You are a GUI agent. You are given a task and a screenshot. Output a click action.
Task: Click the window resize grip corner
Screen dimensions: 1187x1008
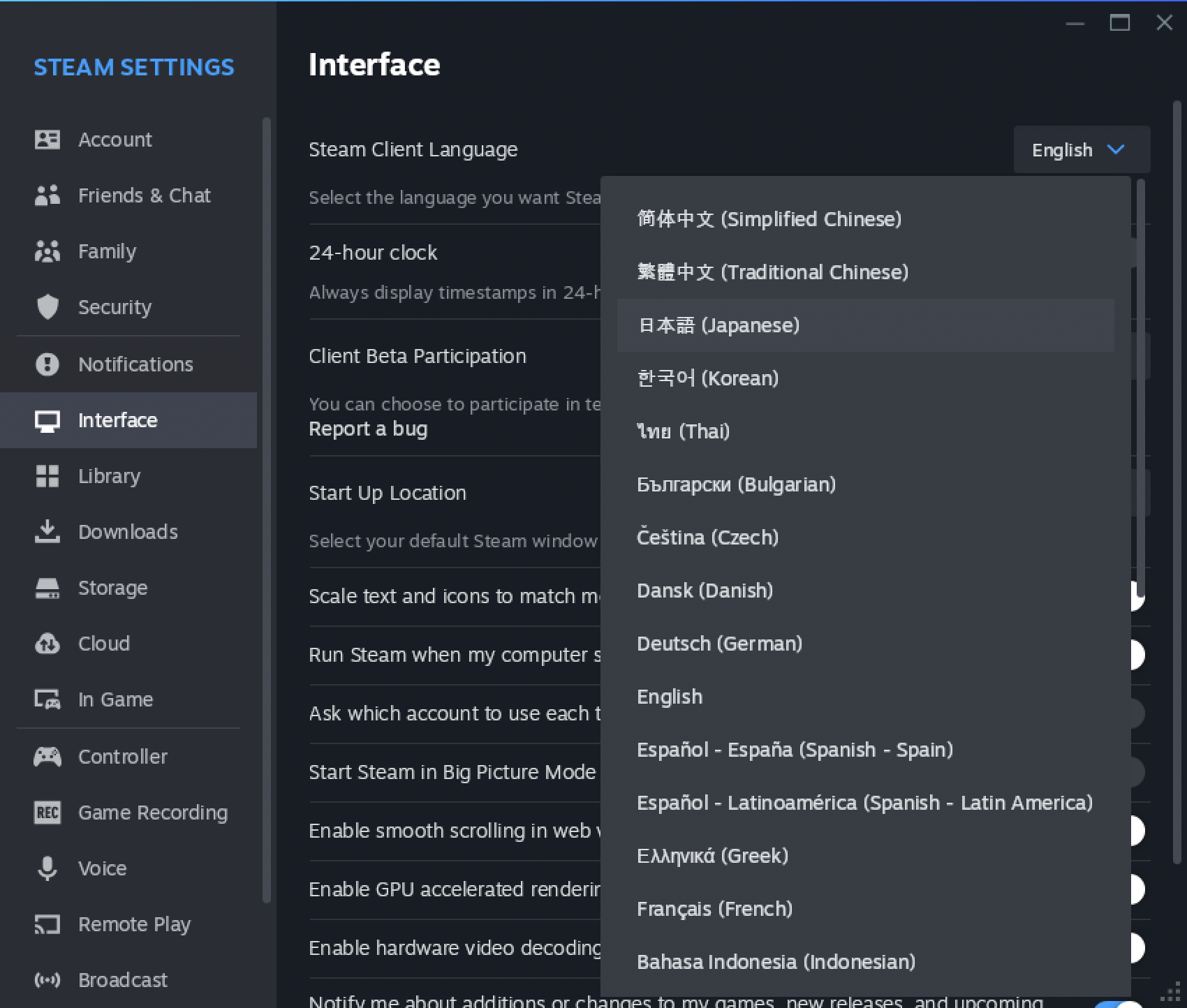click(x=1170, y=993)
